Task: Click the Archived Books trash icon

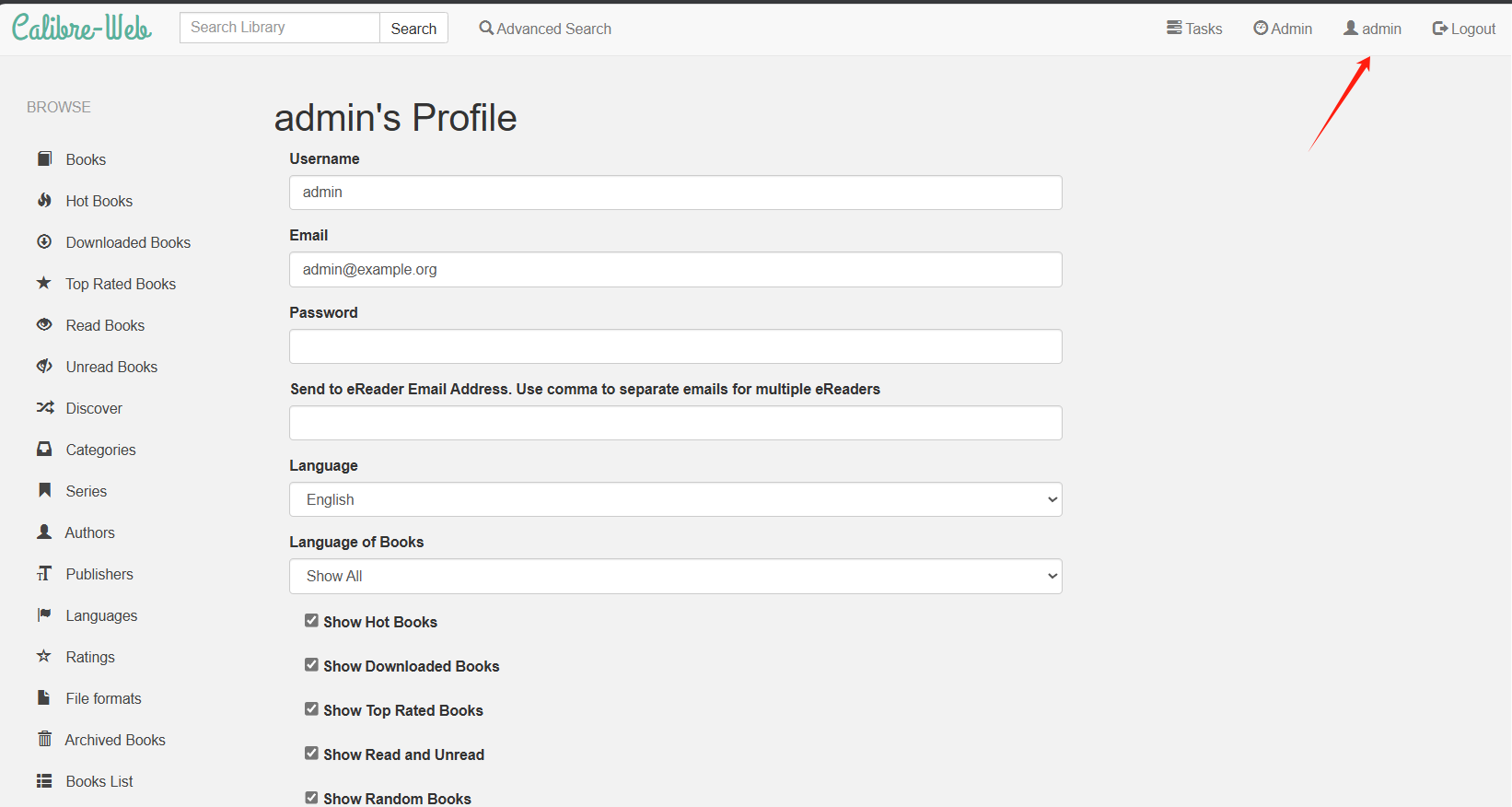Action: tap(44, 740)
